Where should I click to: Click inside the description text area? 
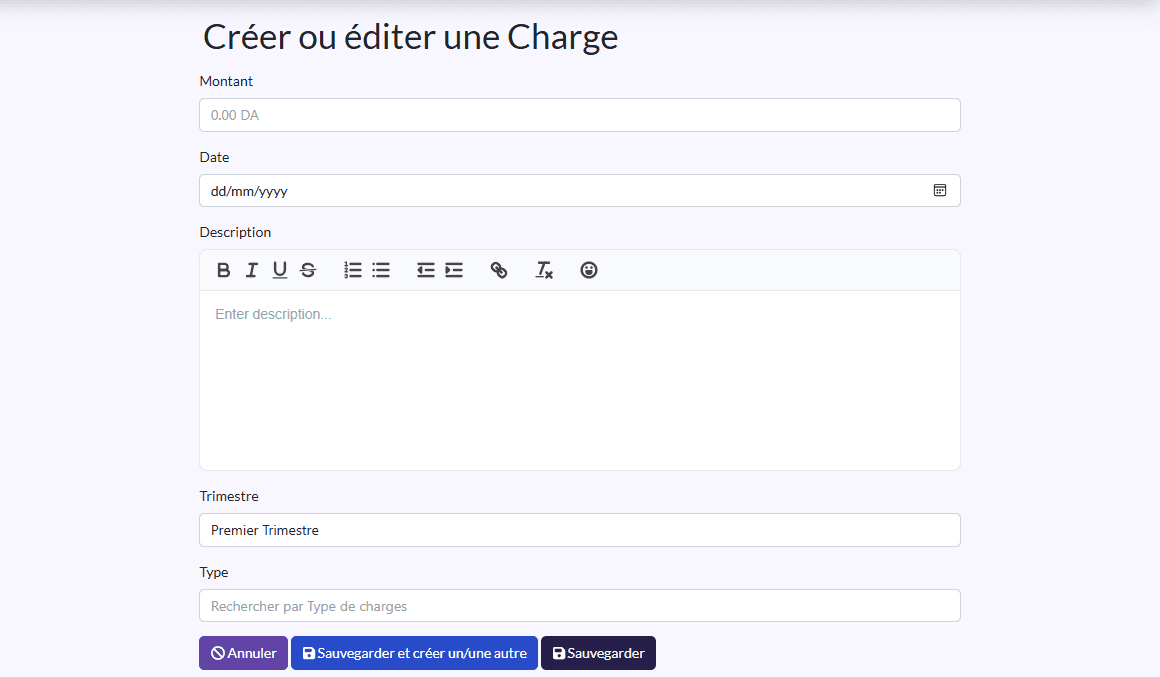tap(580, 380)
